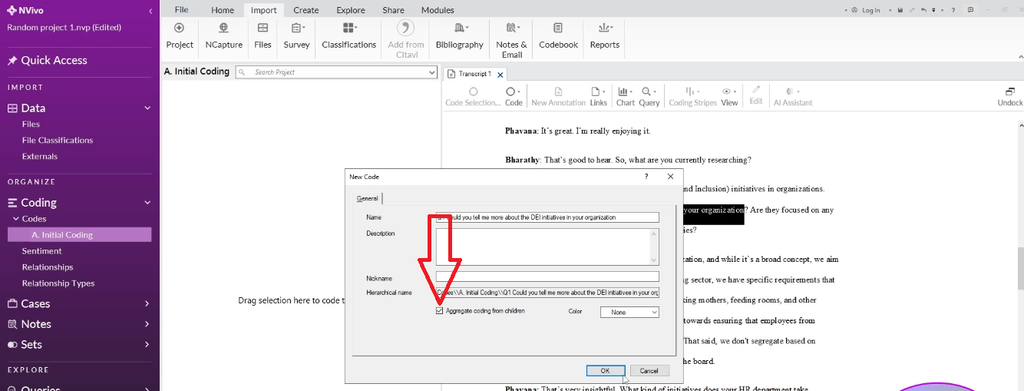Cancel the New Code dialog
This screenshot has height=391, width=1024.
pyautogui.click(x=649, y=370)
